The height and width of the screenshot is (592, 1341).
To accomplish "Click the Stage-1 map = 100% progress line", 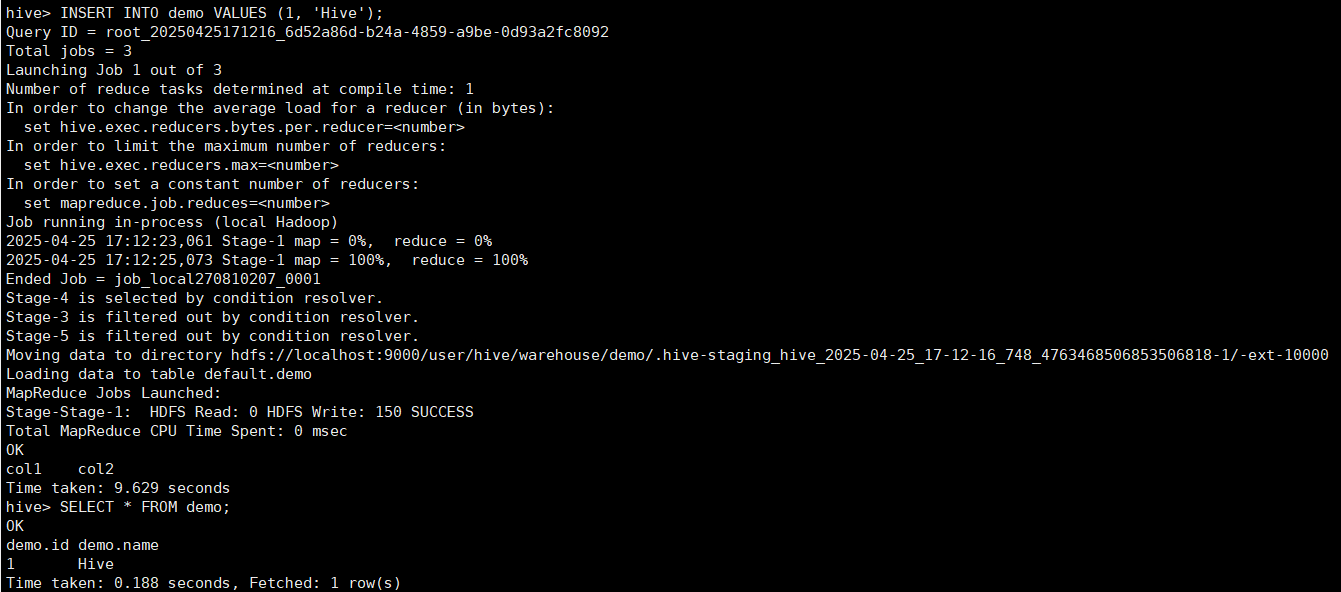I will click(x=267, y=260).
